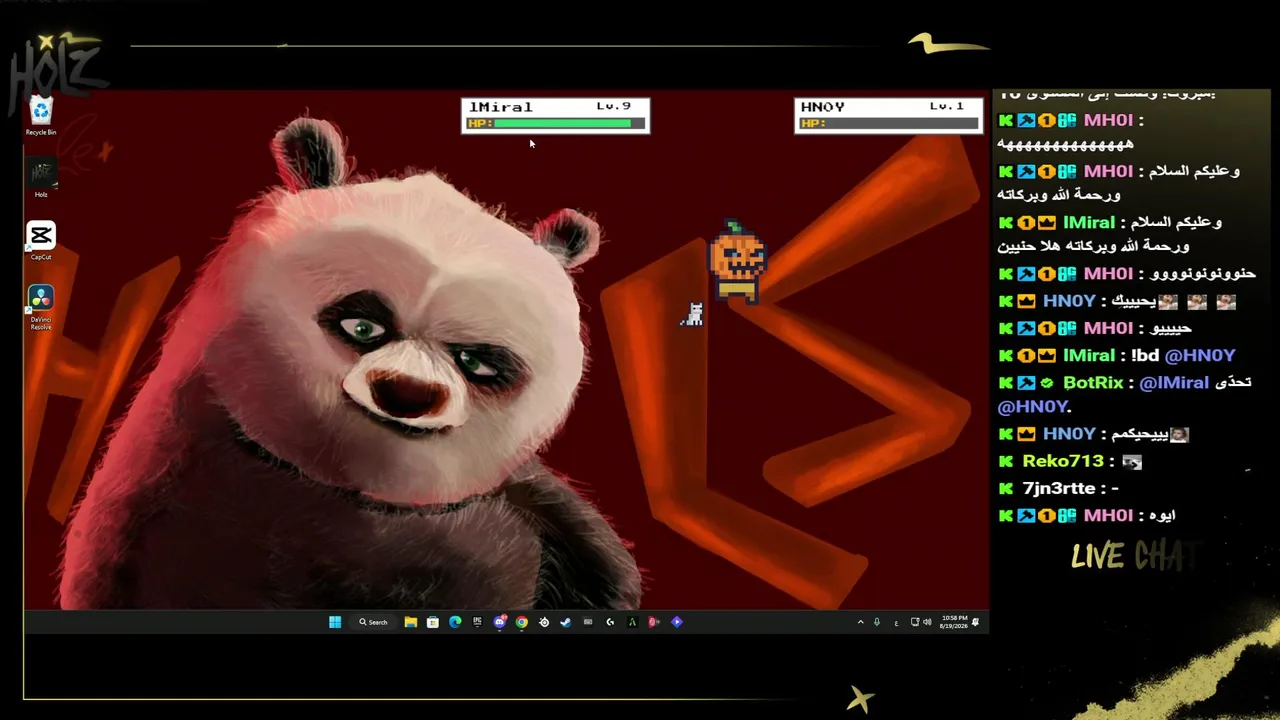Click the green letter A taskbar icon
The width and height of the screenshot is (1280, 720).
632,622
